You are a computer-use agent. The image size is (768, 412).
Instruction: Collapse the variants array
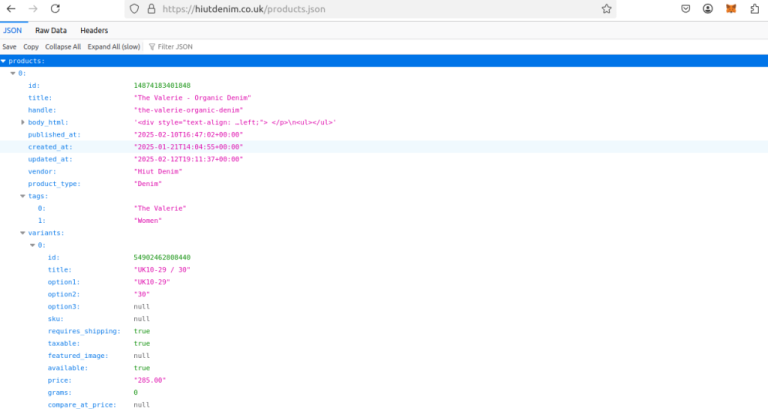tap(23, 233)
